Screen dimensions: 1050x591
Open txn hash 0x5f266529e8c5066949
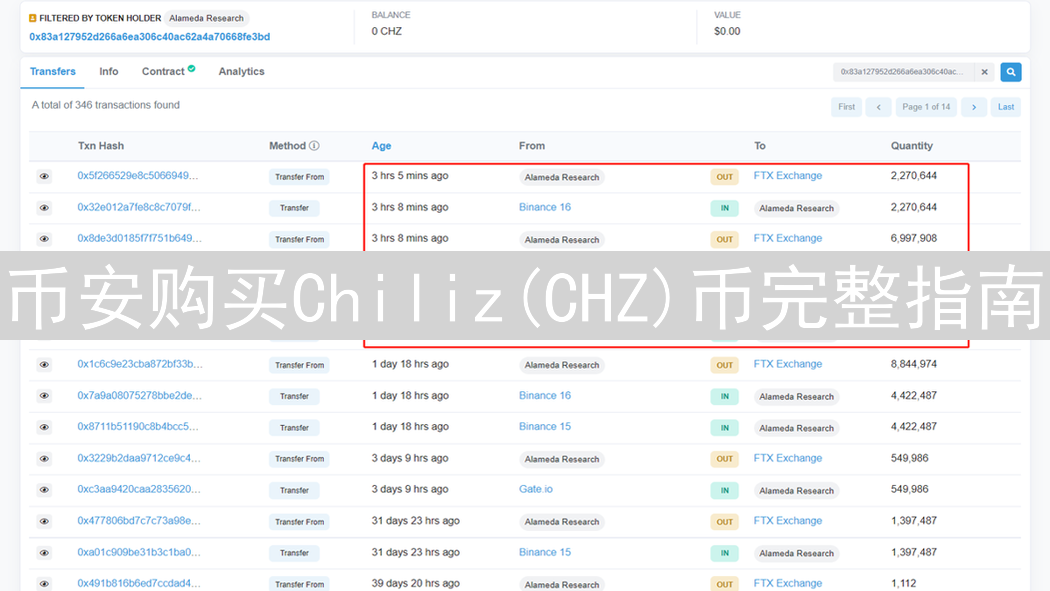pos(137,175)
